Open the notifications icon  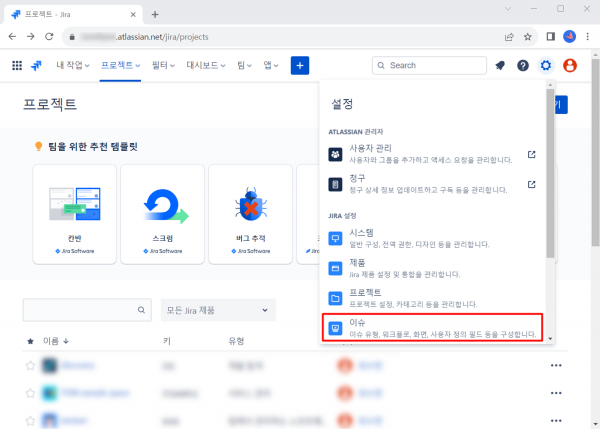500,65
